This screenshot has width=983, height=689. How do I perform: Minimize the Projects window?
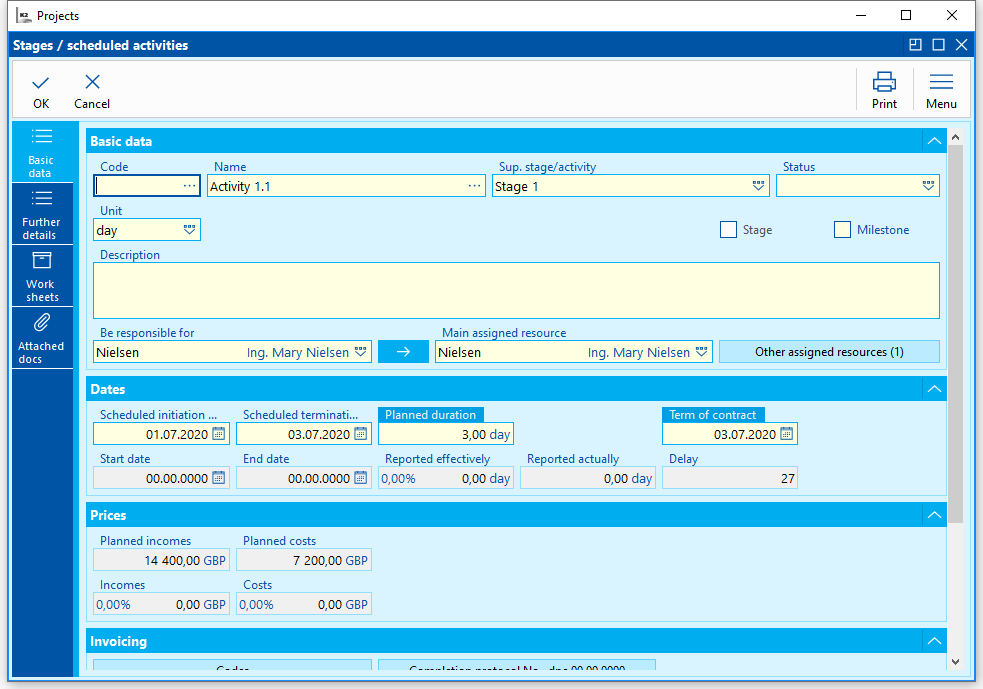861,15
